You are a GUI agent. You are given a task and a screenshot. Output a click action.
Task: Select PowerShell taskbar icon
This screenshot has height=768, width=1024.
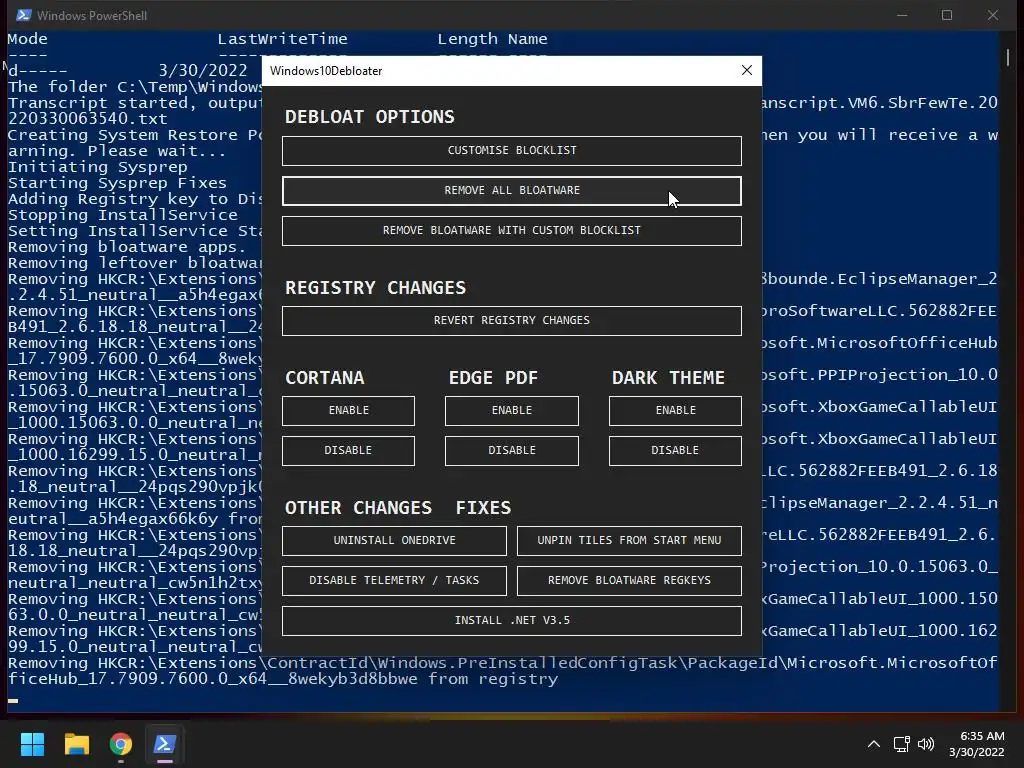(165, 744)
